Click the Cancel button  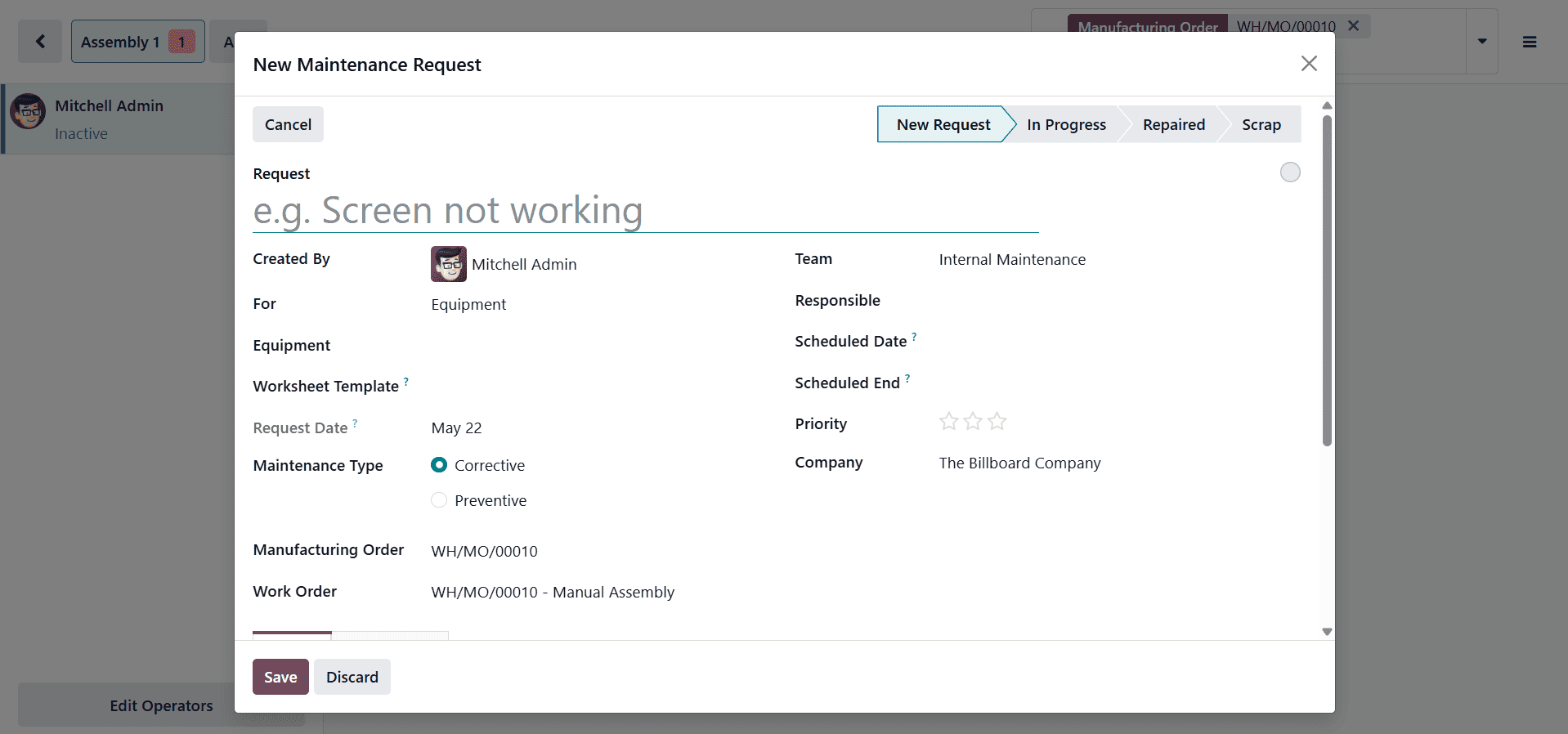[x=288, y=124]
